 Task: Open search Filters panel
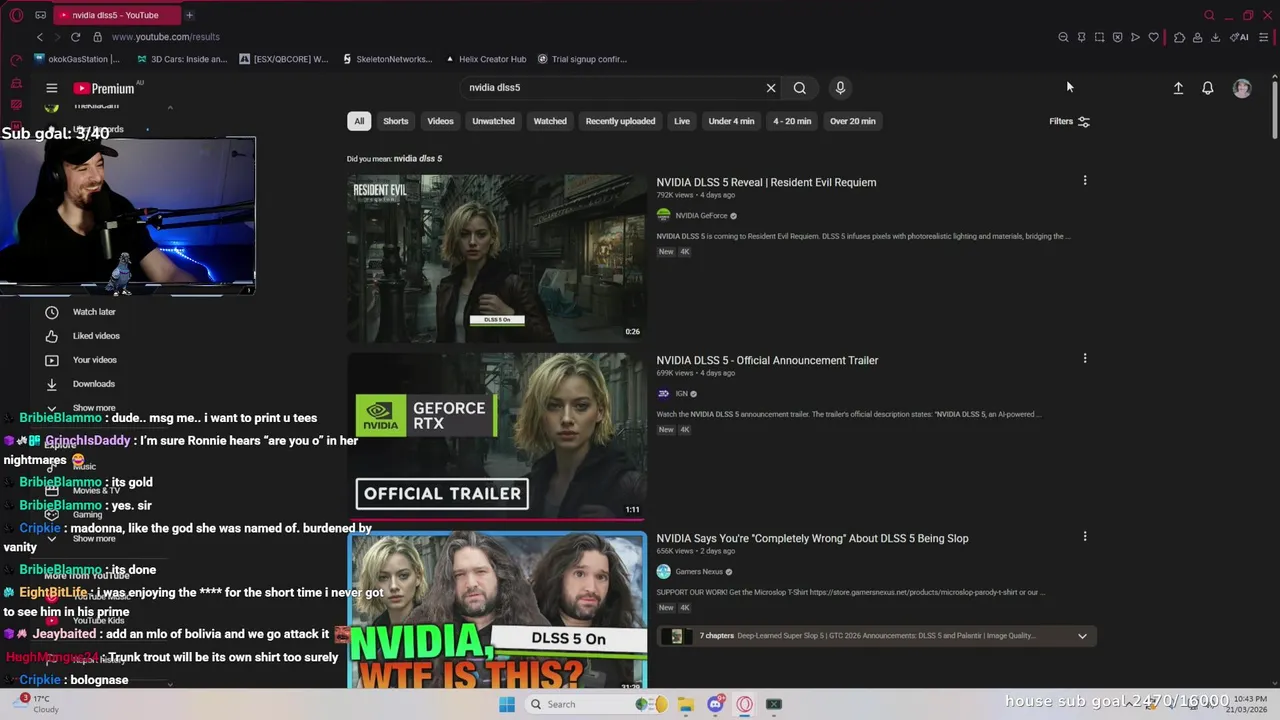click(1069, 121)
